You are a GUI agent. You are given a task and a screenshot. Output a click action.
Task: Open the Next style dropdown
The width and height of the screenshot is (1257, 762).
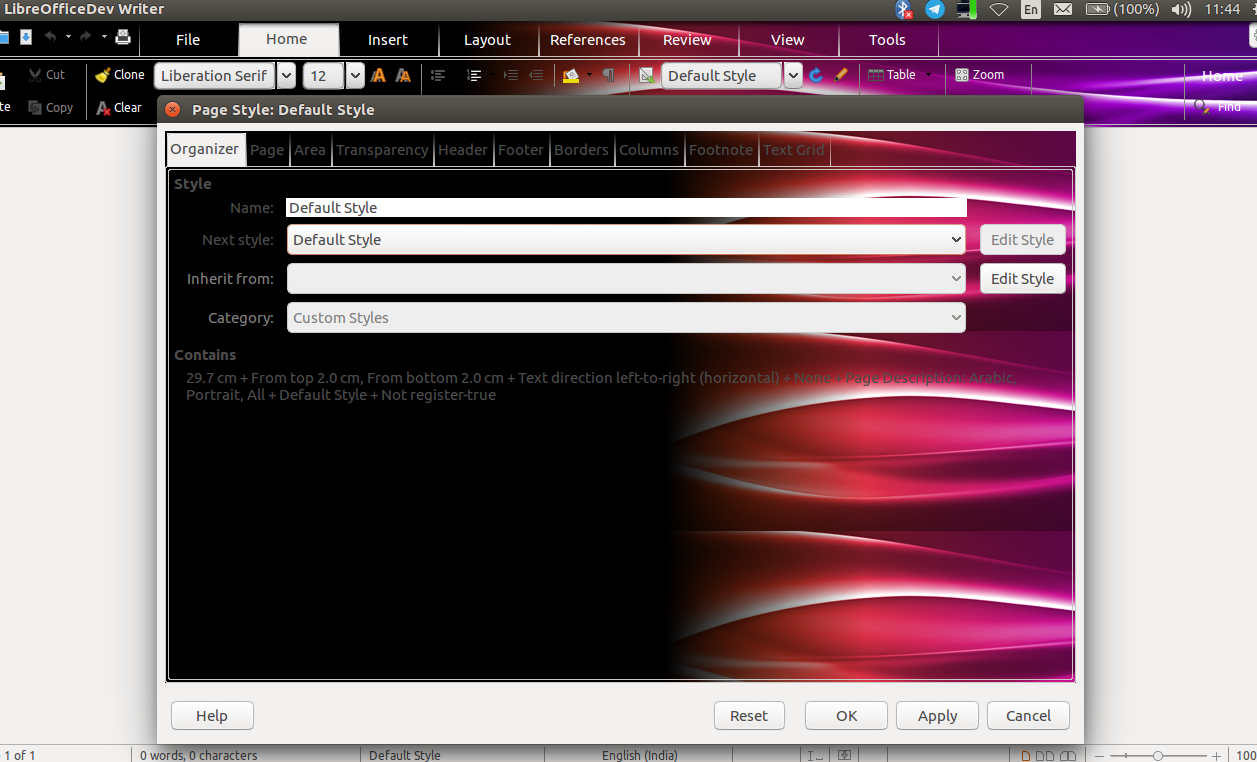(x=626, y=240)
